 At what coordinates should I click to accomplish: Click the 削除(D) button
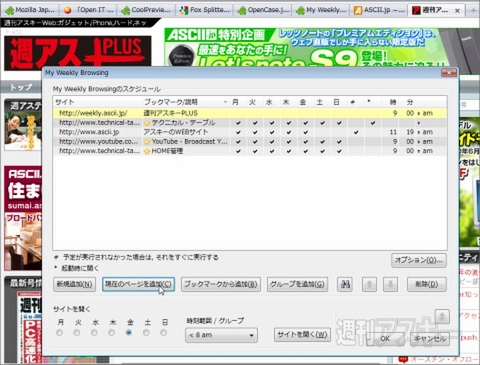[427, 284]
